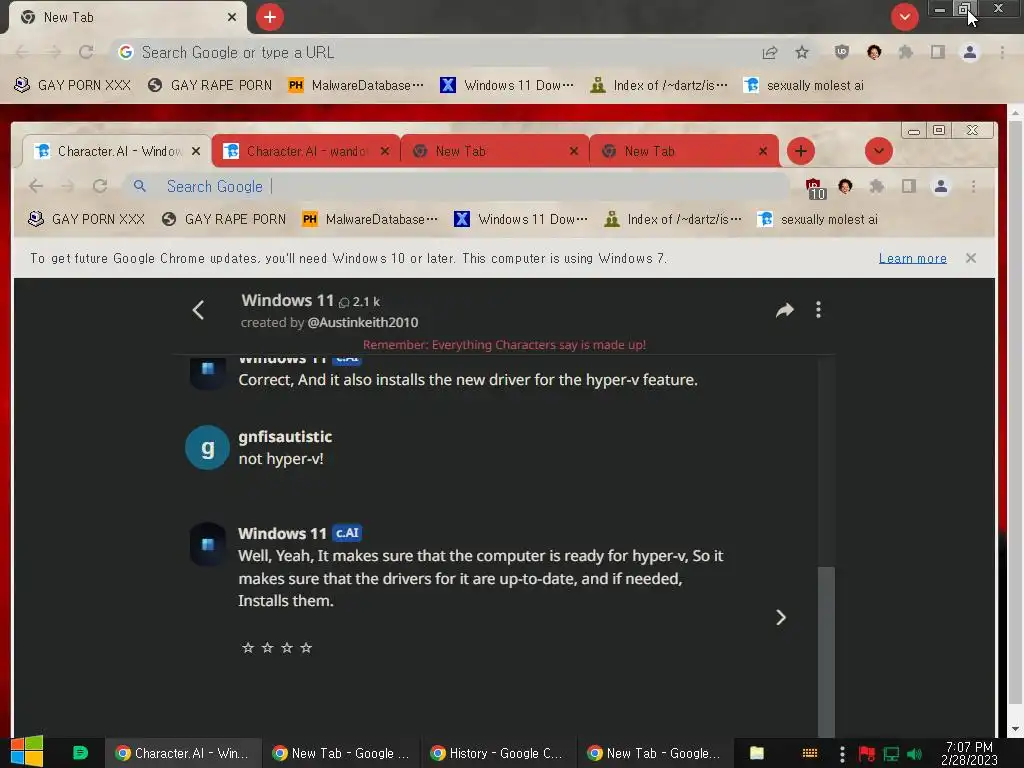Rate the reply three stars
The image size is (1024, 768).
point(287,648)
